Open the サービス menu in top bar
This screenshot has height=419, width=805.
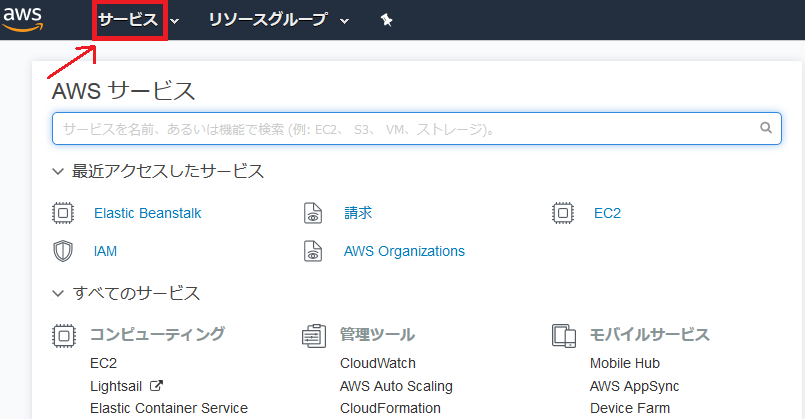130,21
